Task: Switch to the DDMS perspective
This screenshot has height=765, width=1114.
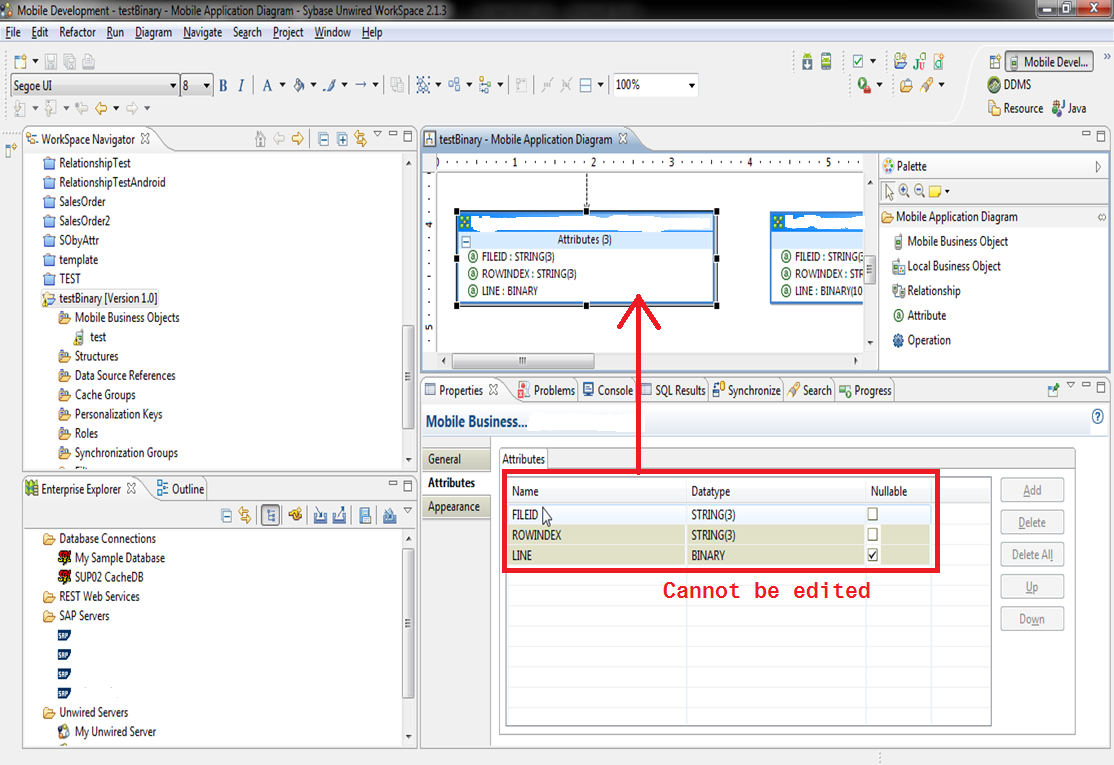Action: [x=1010, y=85]
